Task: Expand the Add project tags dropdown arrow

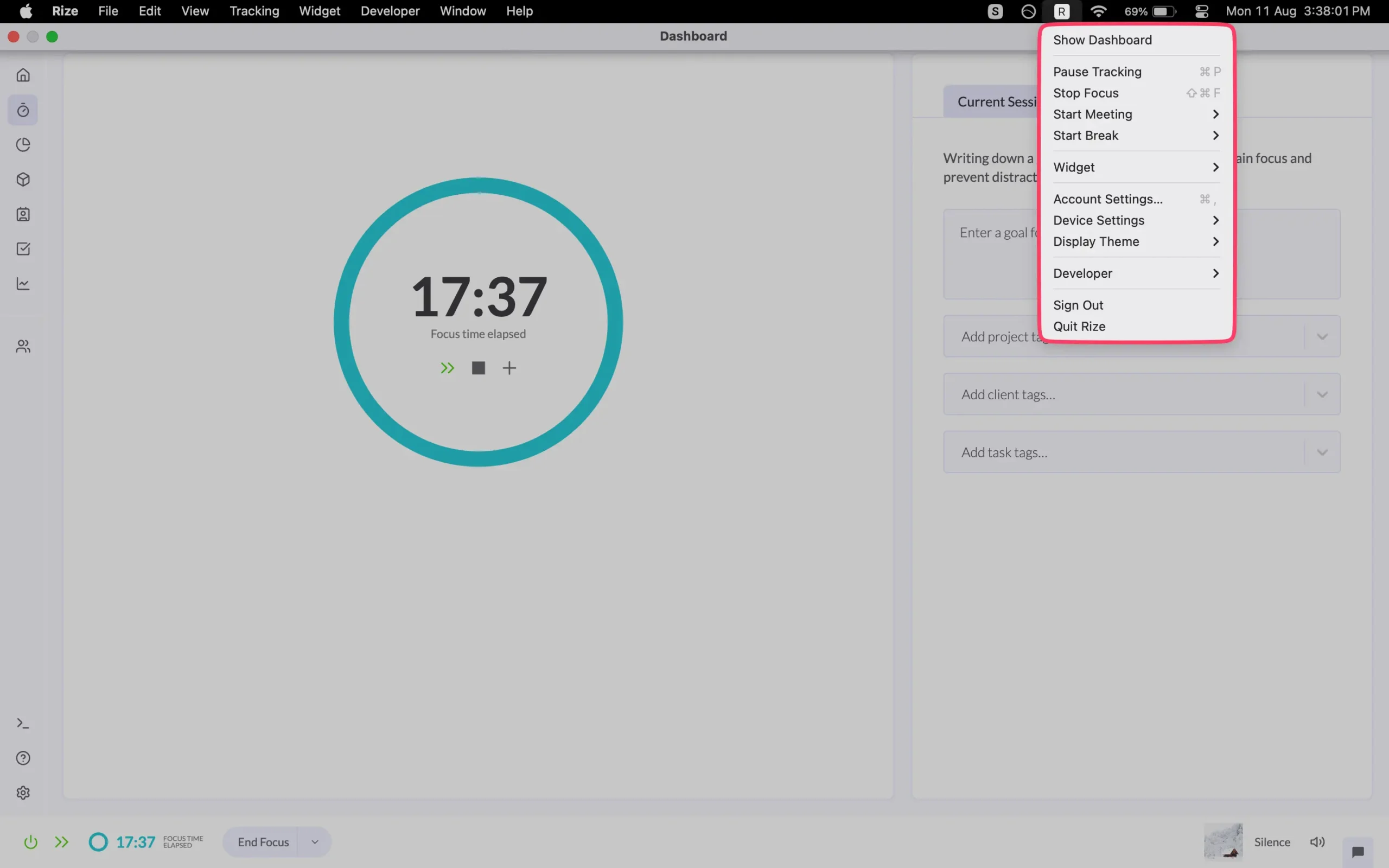Action: click(1322, 336)
